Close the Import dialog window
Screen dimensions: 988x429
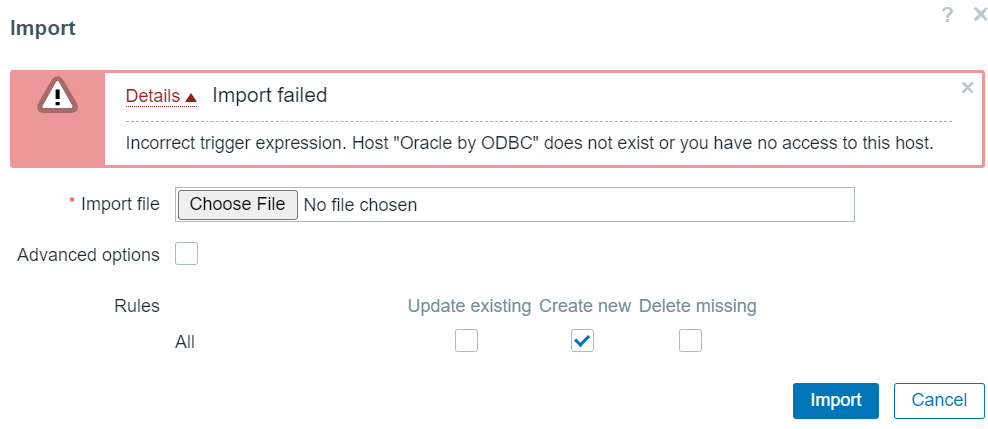pos(980,15)
